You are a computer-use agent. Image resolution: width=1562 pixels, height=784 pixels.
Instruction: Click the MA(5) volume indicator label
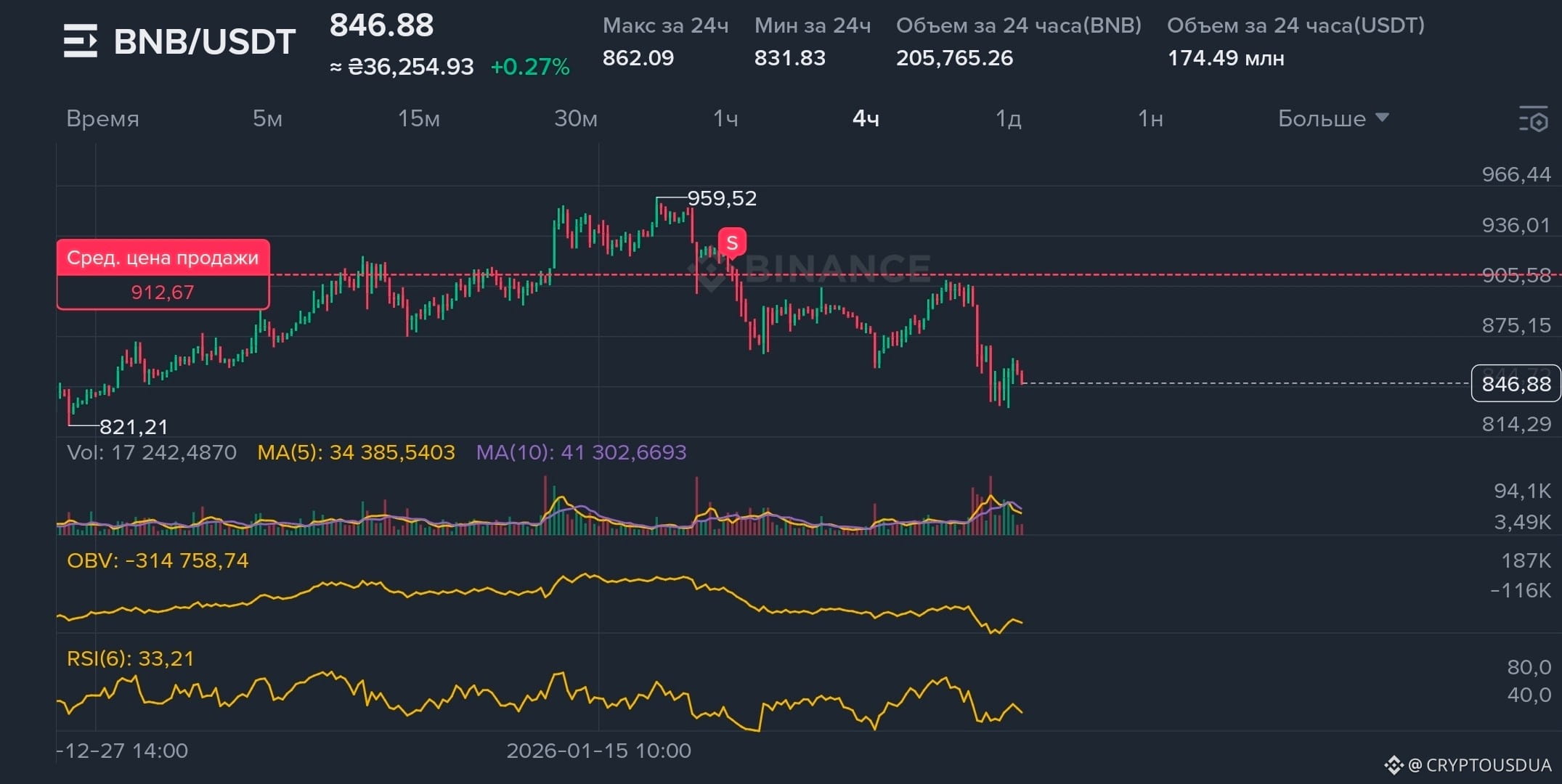pyautogui.click(x=356, y=452)
